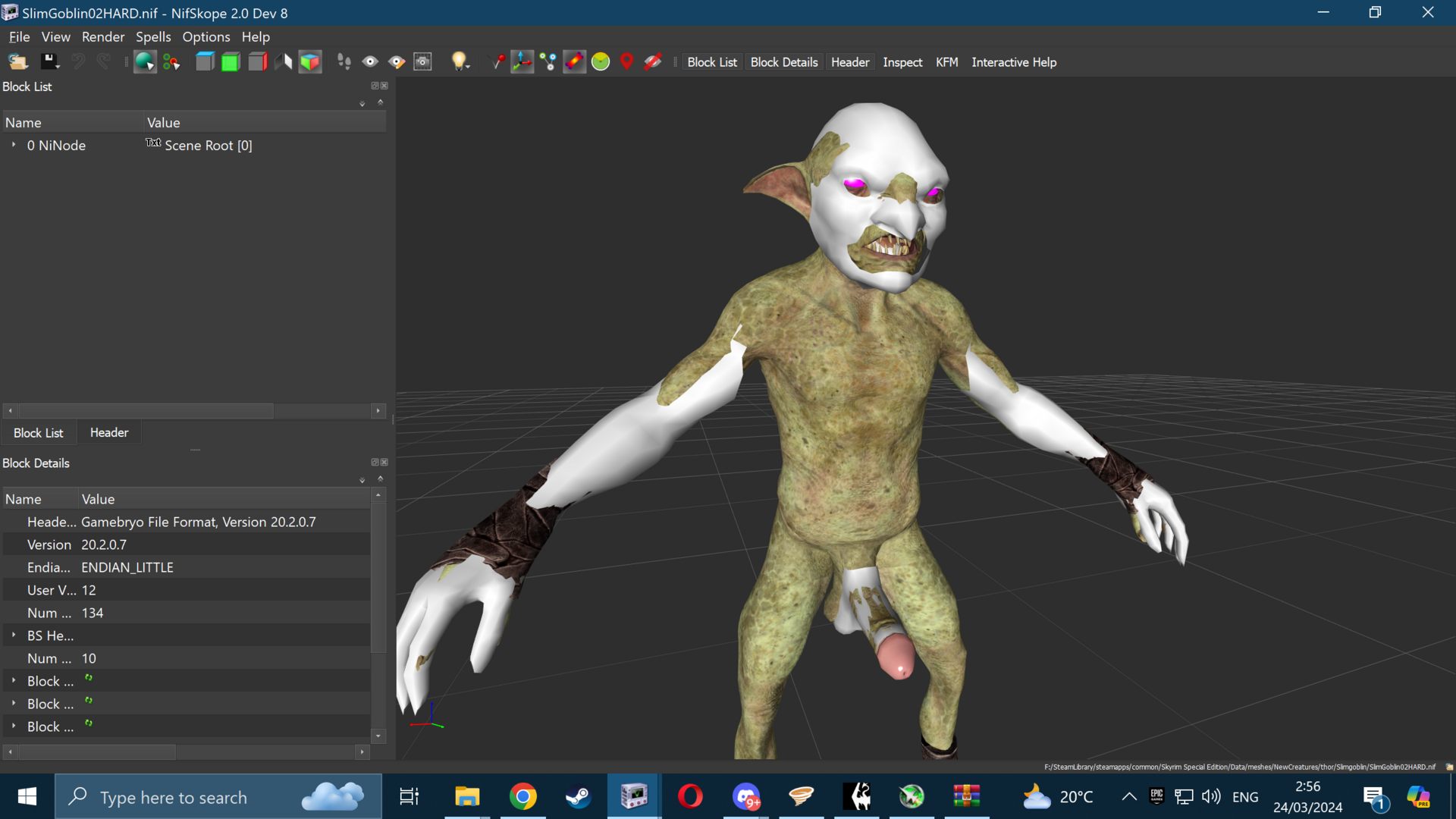1456x819 pixels.
Task: Toggle Block Details panel from toolbar
Action: [x=784, y=62]
